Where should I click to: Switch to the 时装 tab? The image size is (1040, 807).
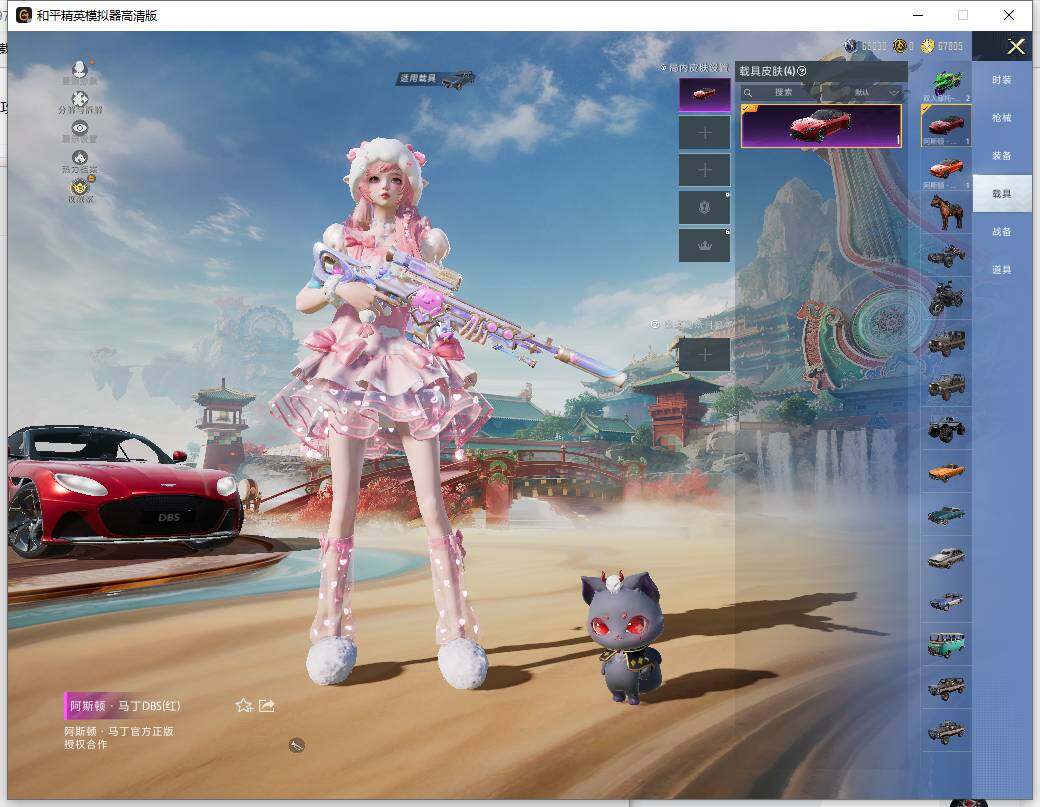coord(1002,80)
